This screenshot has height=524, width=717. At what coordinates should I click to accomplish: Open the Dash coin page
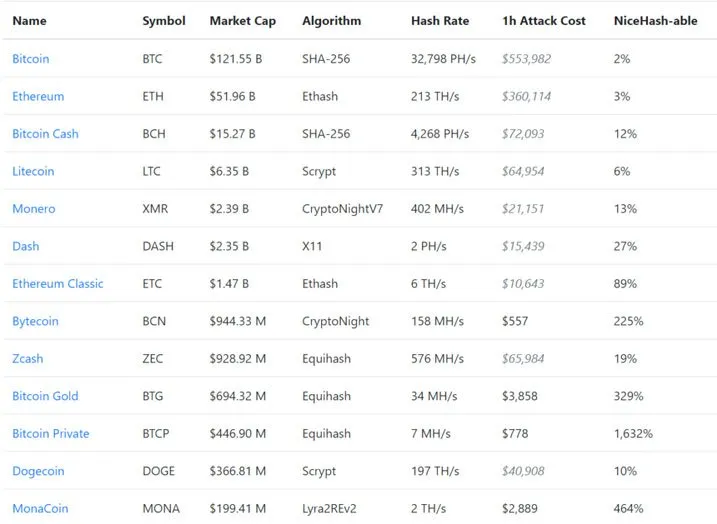(x=26, y=246)
